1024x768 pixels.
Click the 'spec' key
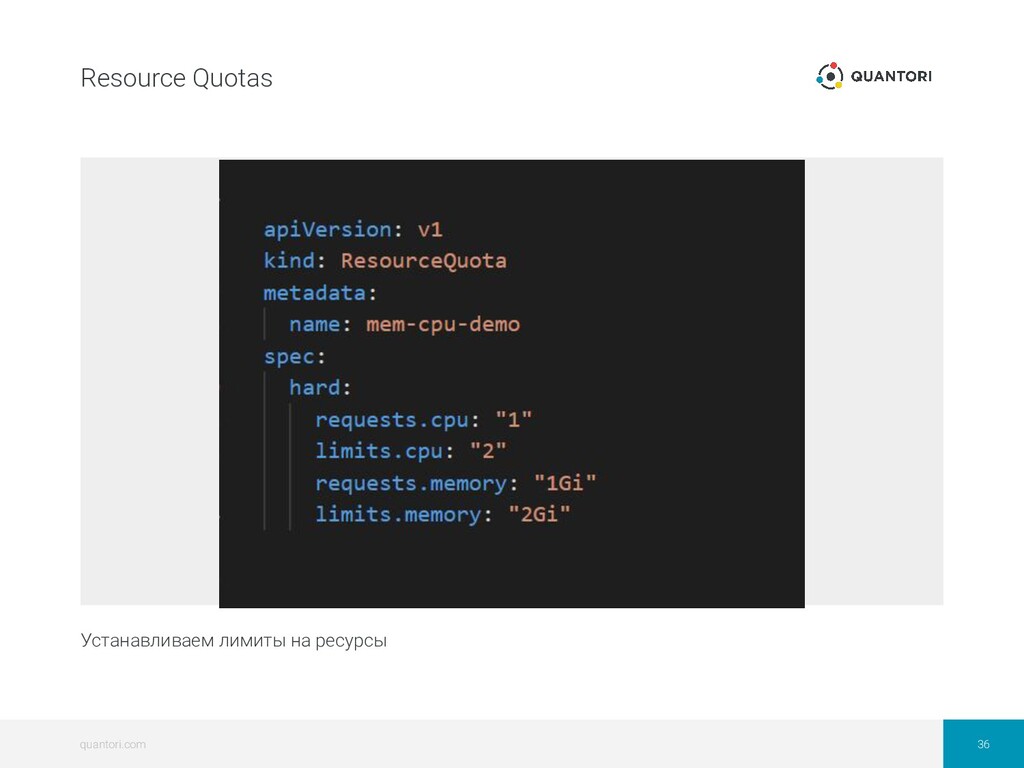pos(289,357)
